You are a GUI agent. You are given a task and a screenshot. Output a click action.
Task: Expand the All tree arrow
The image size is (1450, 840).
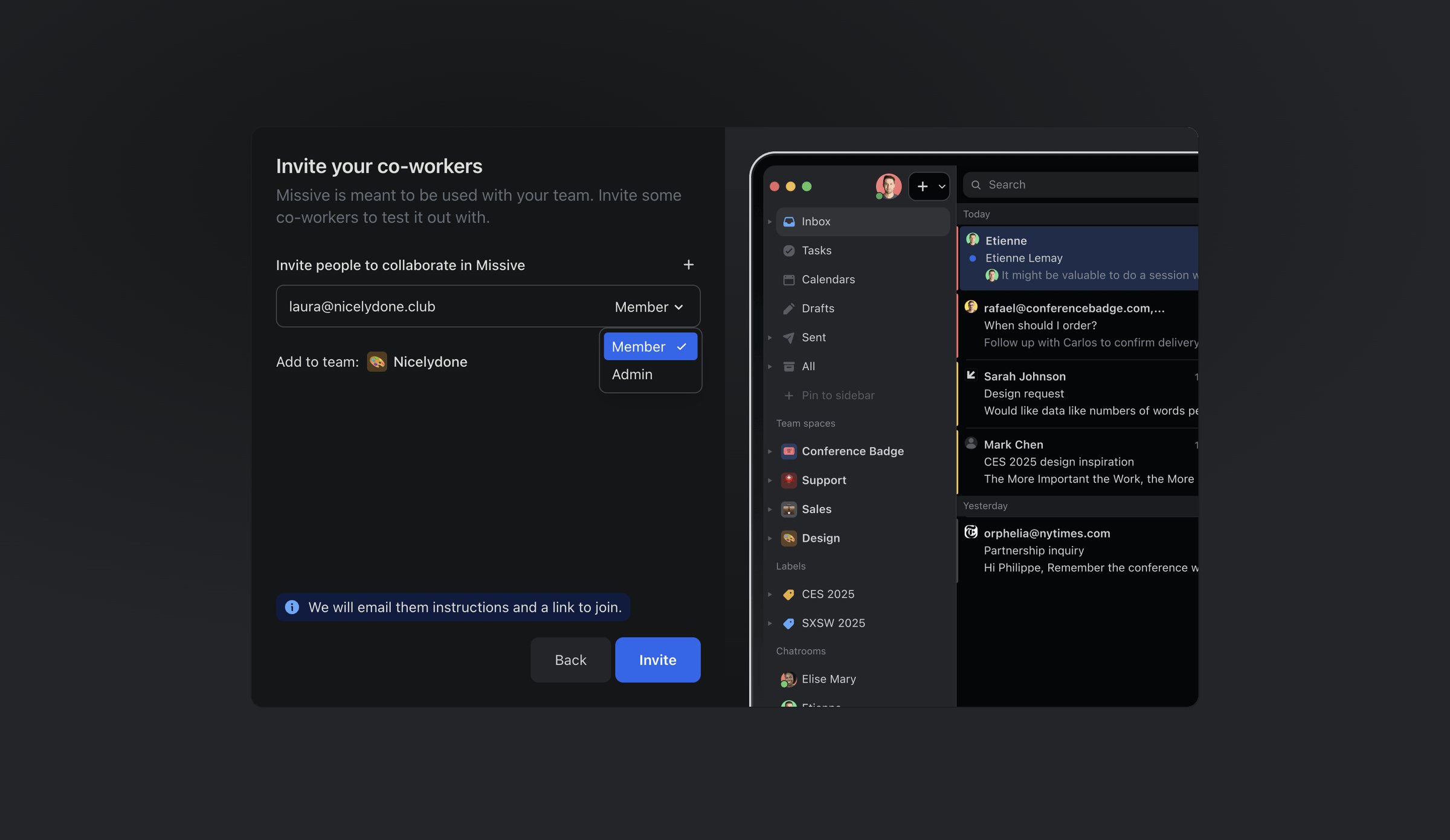coord(770,367)
